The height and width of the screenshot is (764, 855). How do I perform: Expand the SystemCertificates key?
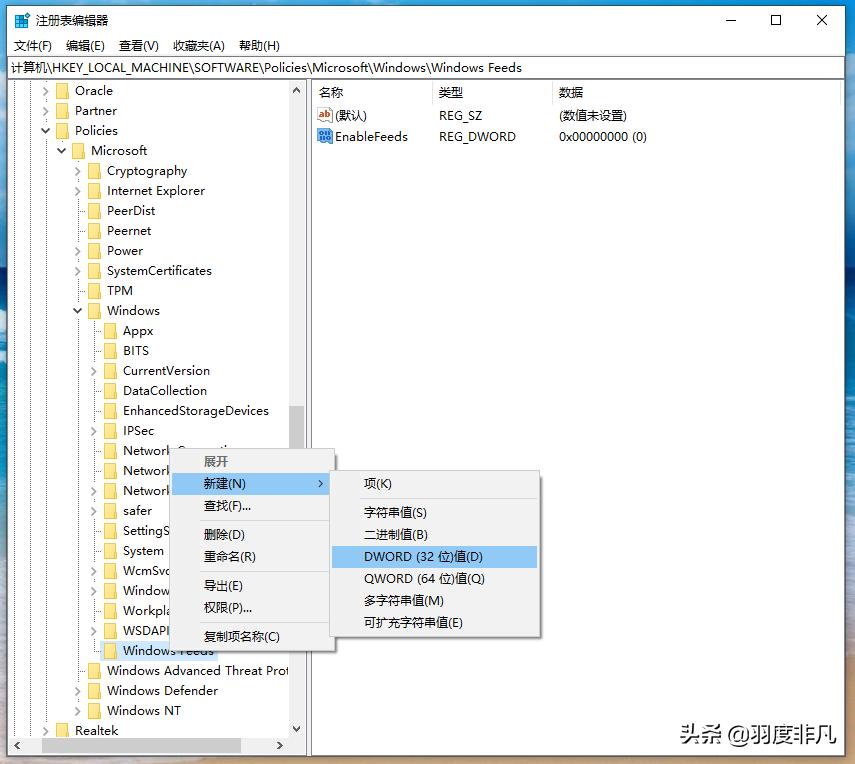pyautogui.click(x=78, y=270)
